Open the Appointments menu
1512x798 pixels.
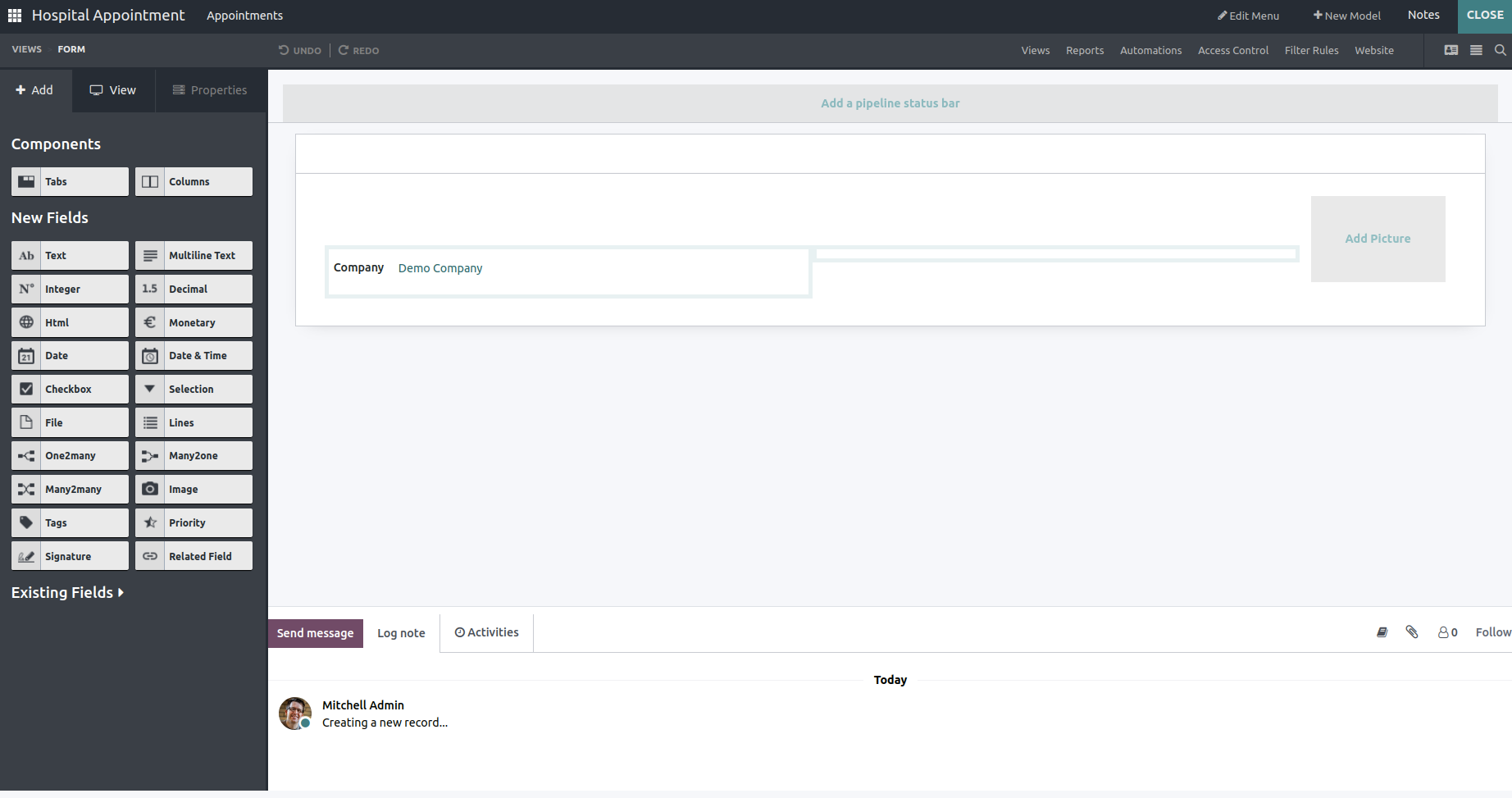pyautogui.click(x=244, y=16)
